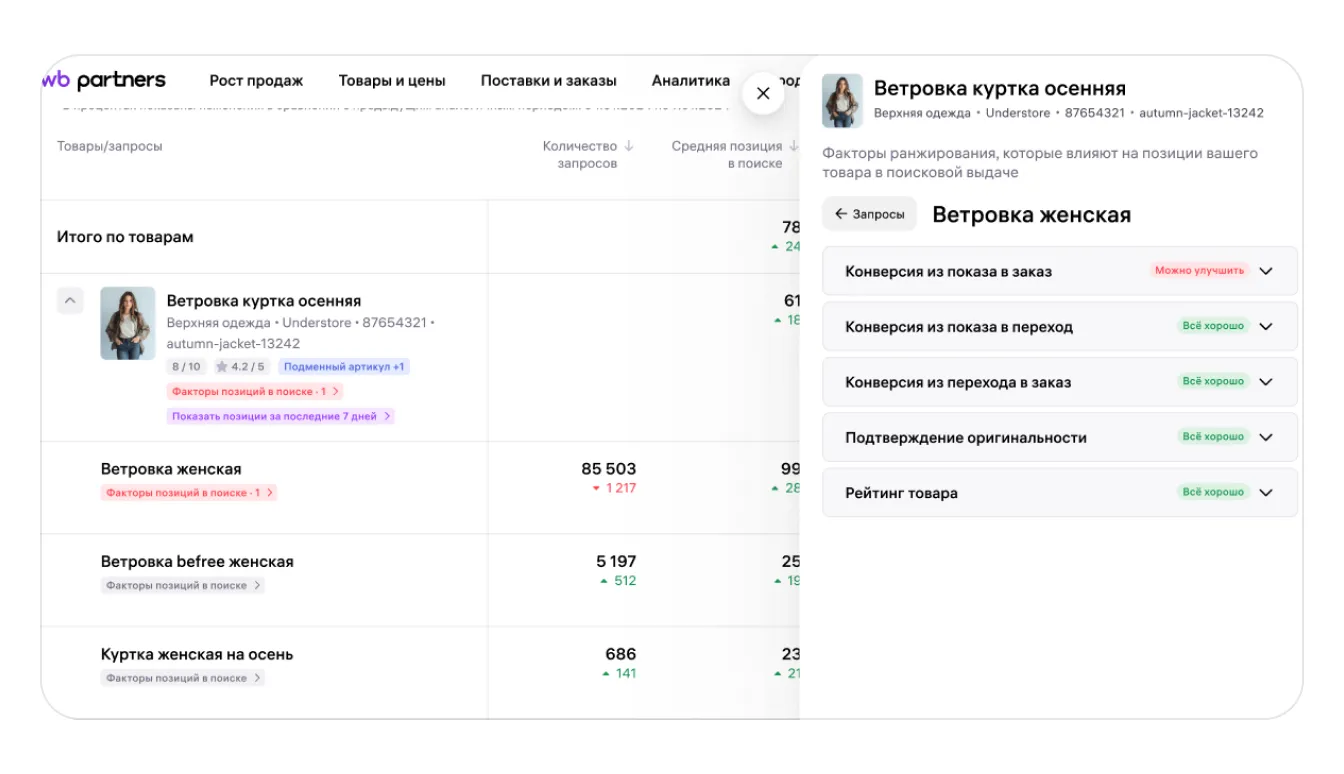This screenshot has height=774, width=1344.
Task: Open Факторы позиций under Ветровка befree женская
Action: click(182, 585)
